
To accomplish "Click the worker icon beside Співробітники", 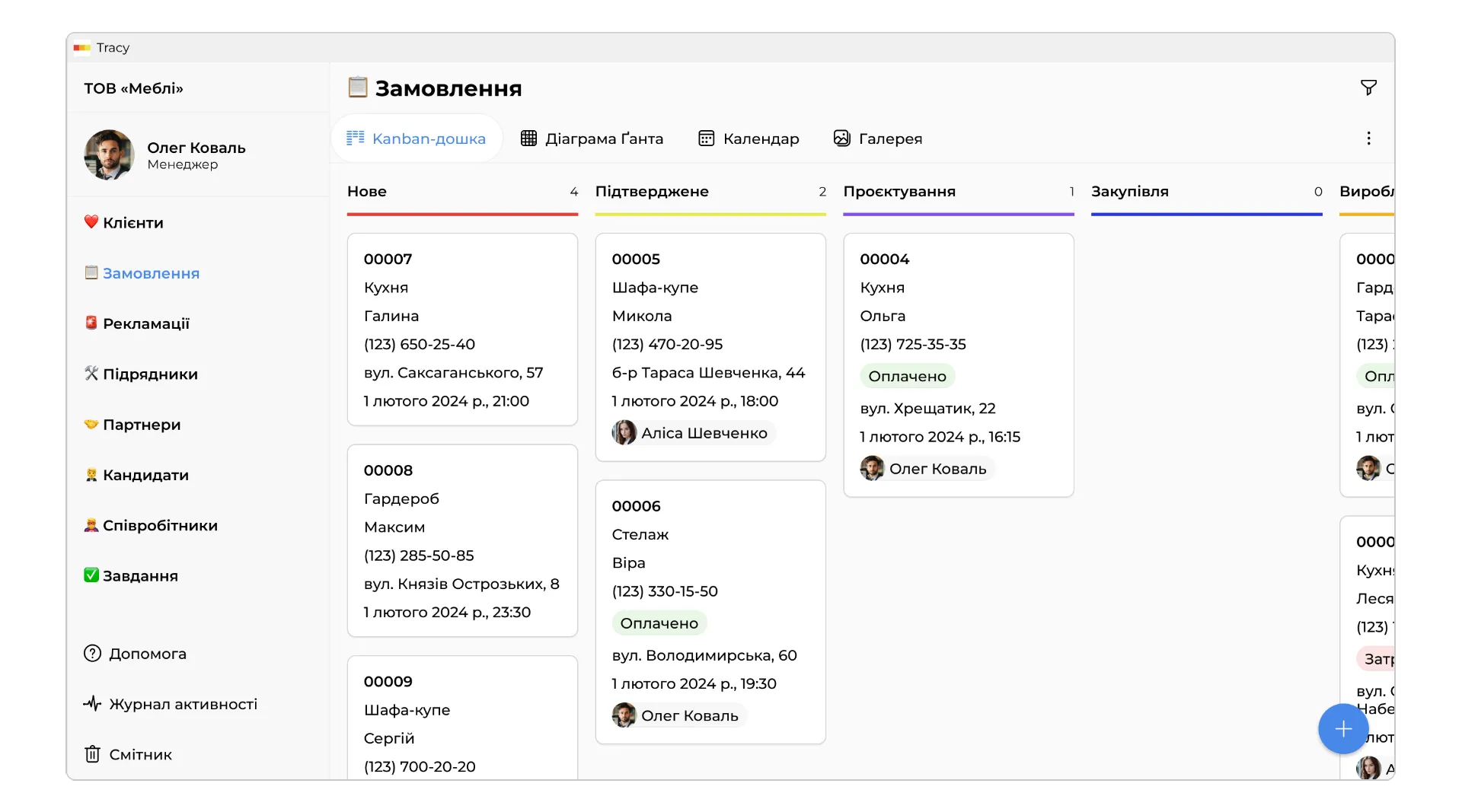I will (91, 525).
